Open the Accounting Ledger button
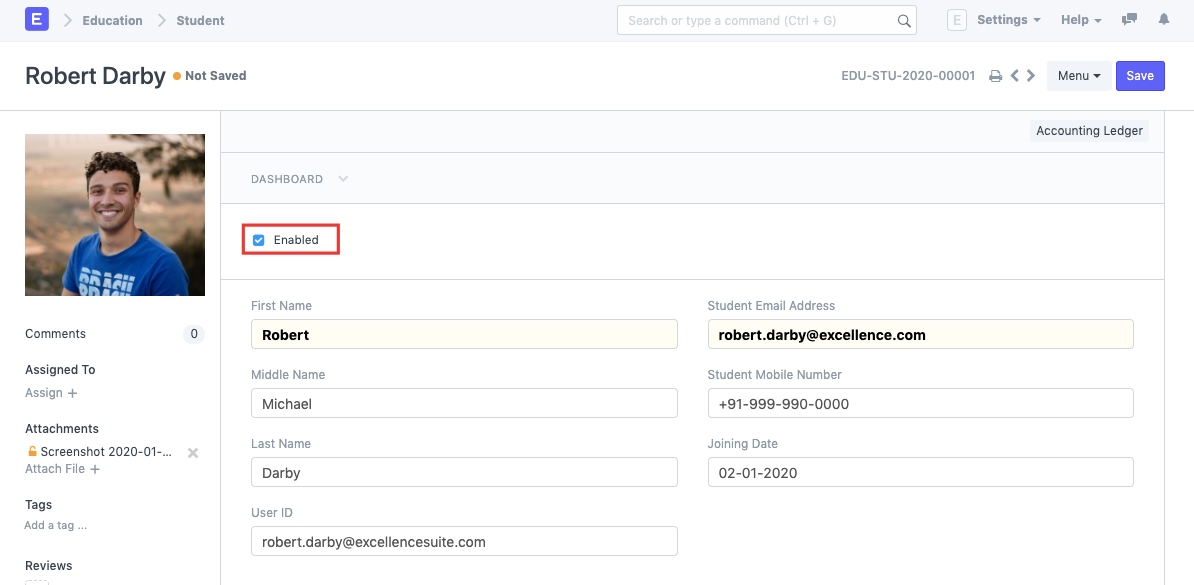 tap(1089, 131)
